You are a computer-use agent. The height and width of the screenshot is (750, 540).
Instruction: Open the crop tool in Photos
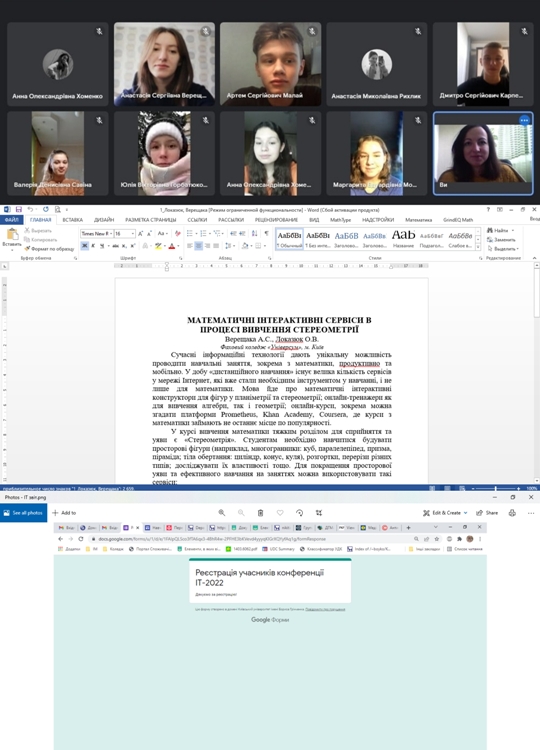319,513
